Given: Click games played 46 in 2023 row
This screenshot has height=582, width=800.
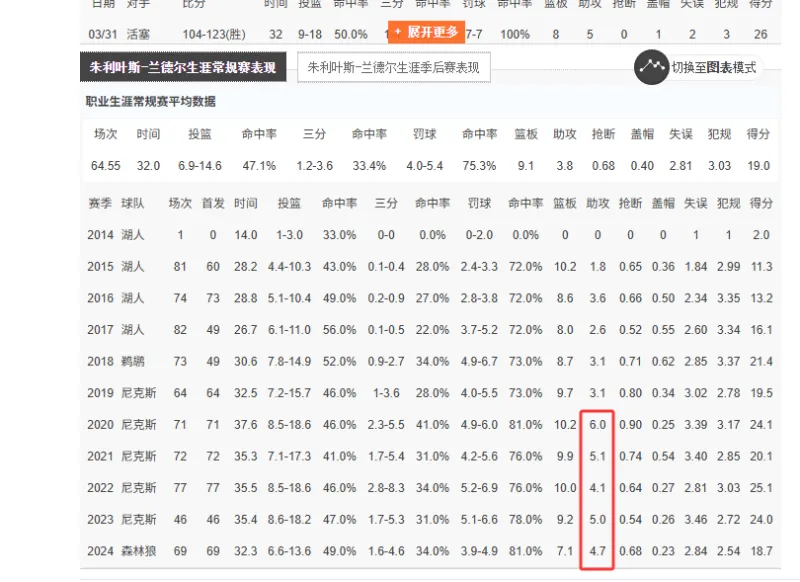Looking at the screenshot, I should click(180, 520).
